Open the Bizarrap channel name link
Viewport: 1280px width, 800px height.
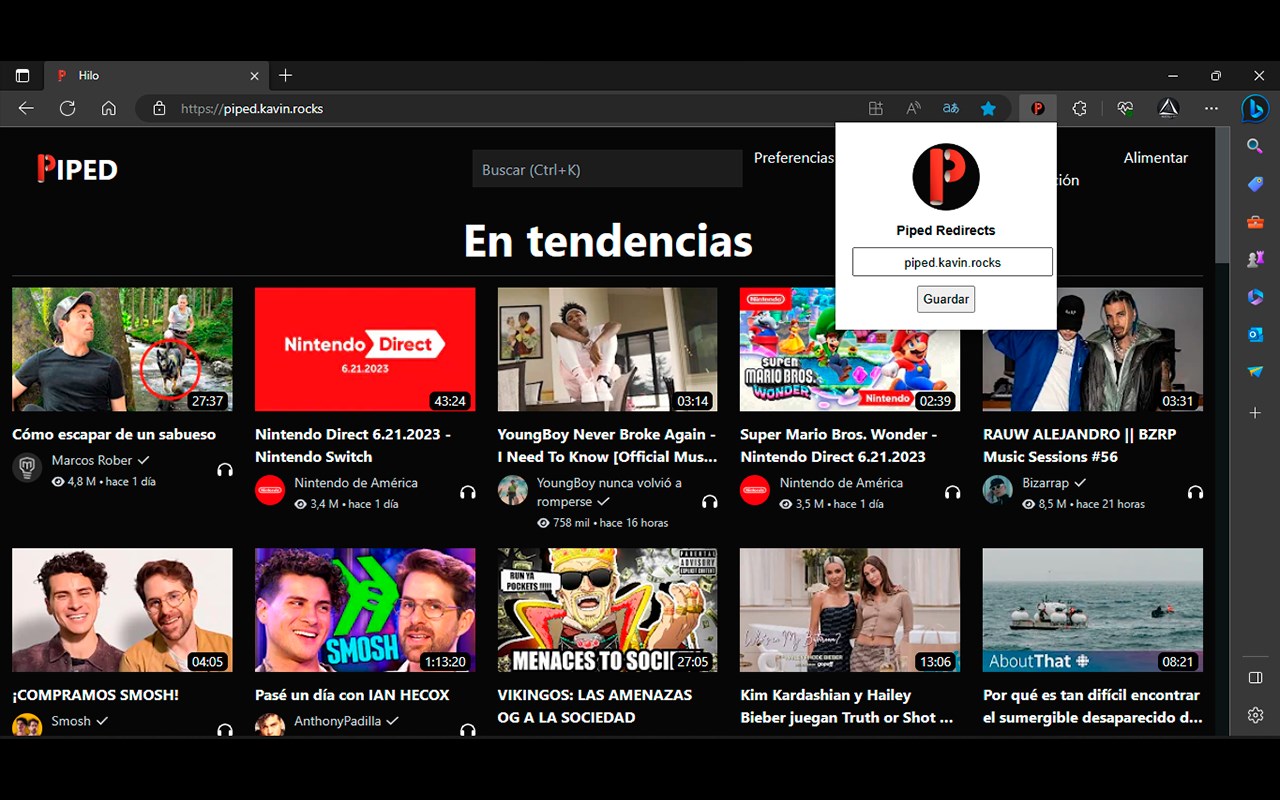[1045, 482]
